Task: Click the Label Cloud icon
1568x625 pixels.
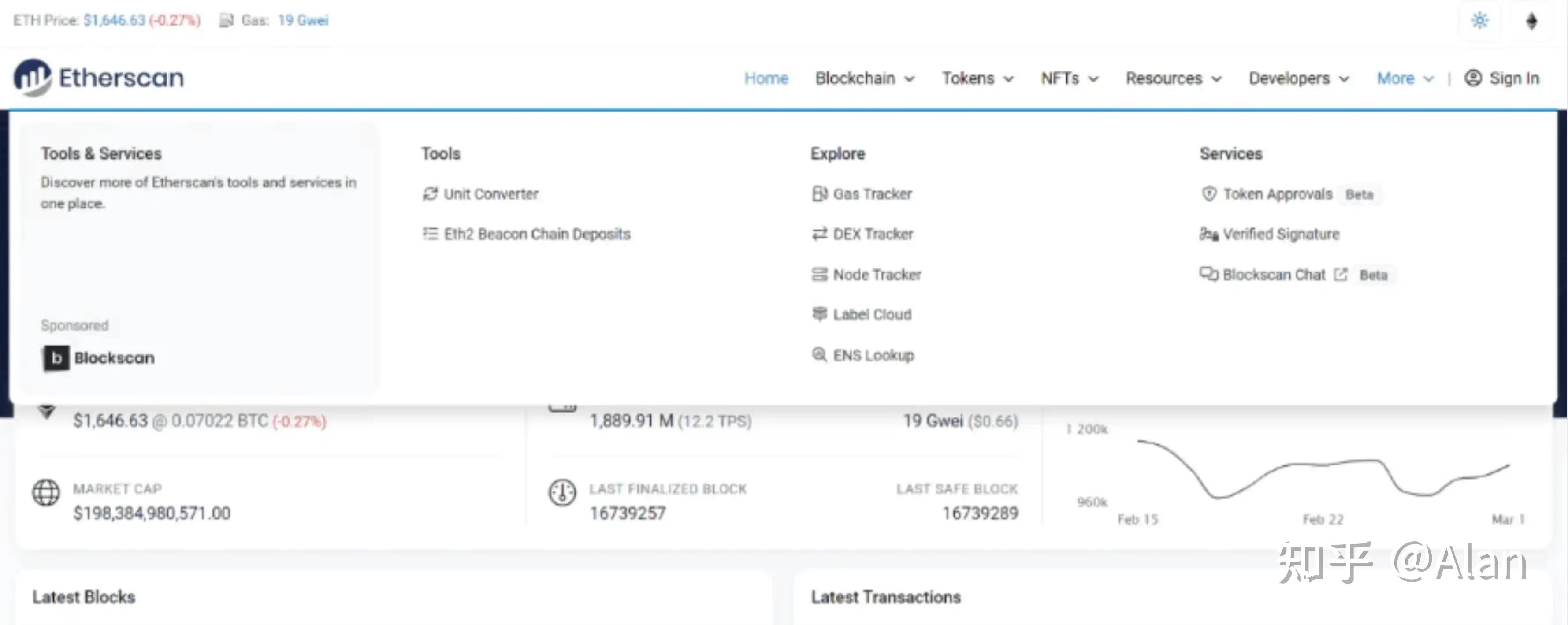Action: pyautogui.click(x=819, y=314)
